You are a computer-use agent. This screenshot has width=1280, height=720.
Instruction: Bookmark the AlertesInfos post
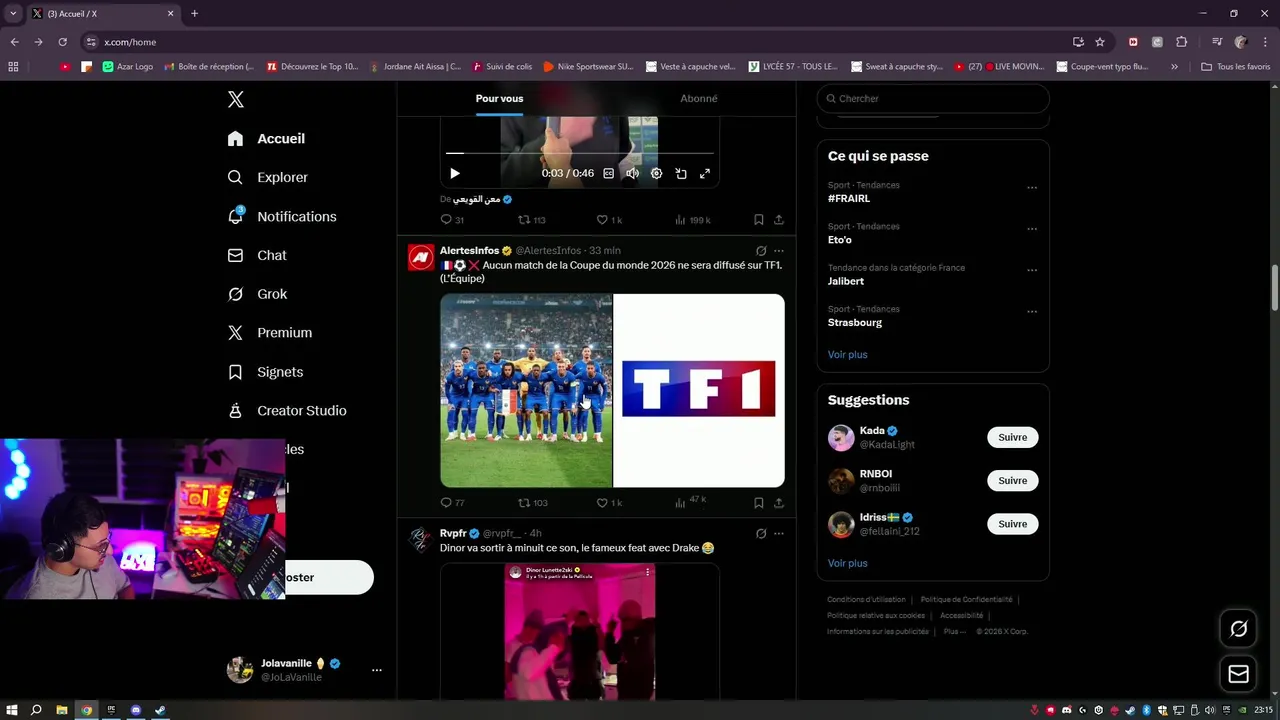click(759, 503)
